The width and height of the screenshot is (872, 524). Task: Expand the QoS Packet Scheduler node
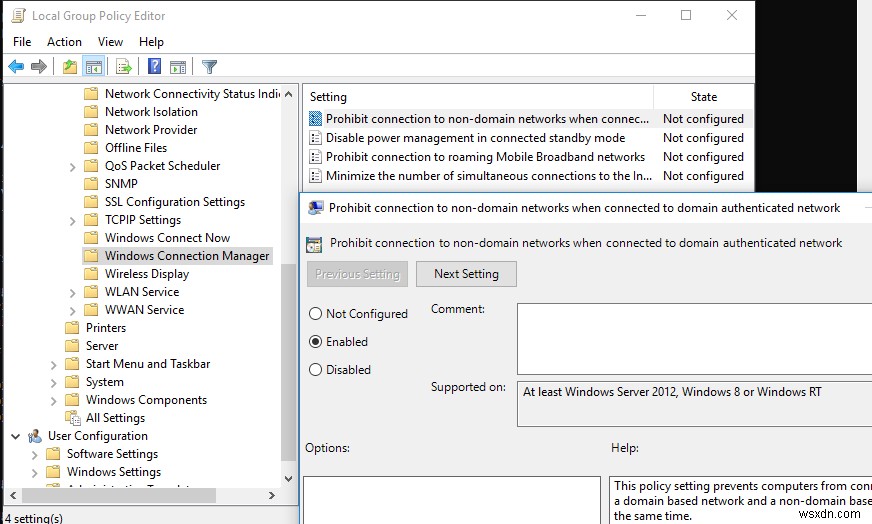[73, 166]
